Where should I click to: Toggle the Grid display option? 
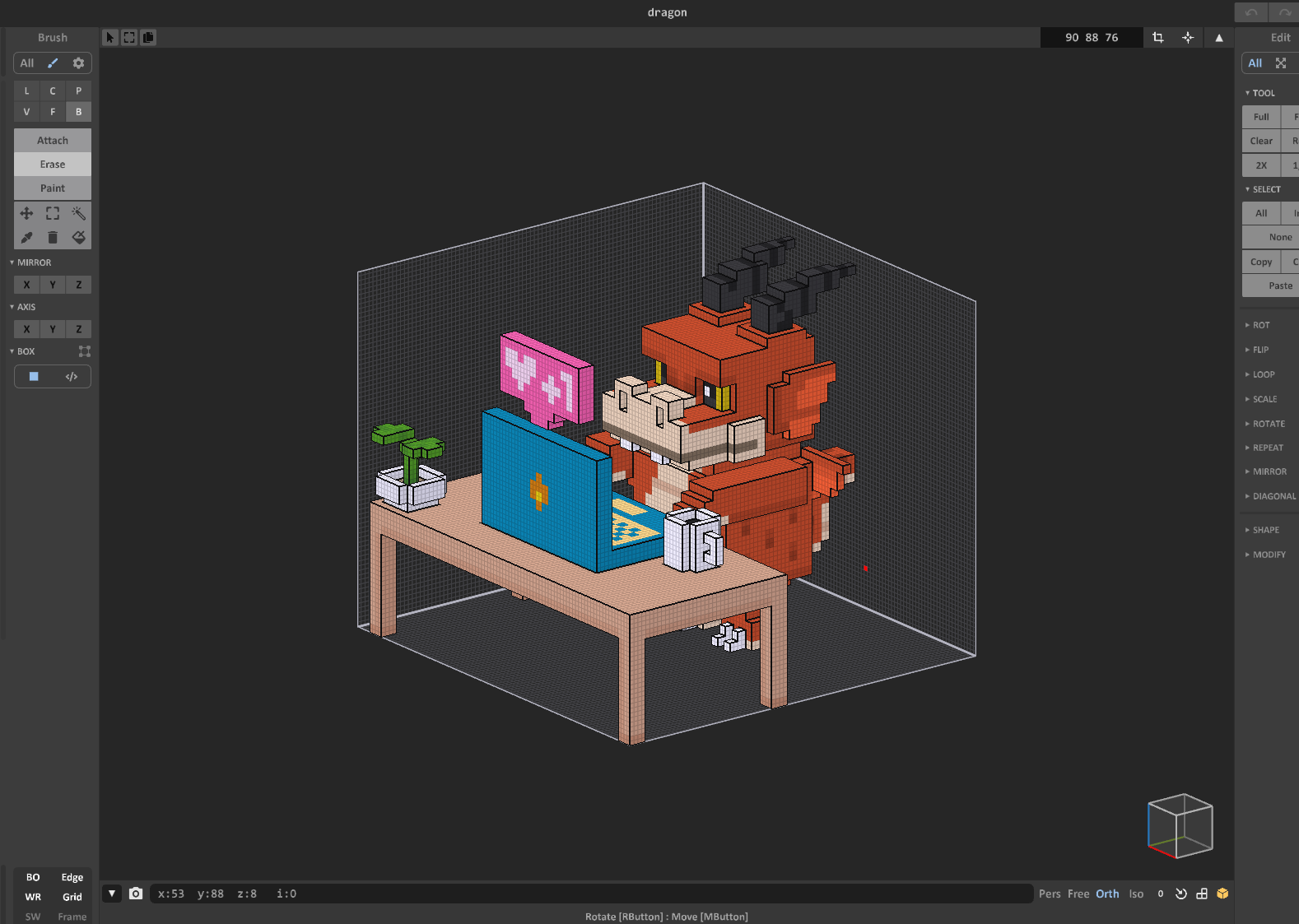(72, 897)
